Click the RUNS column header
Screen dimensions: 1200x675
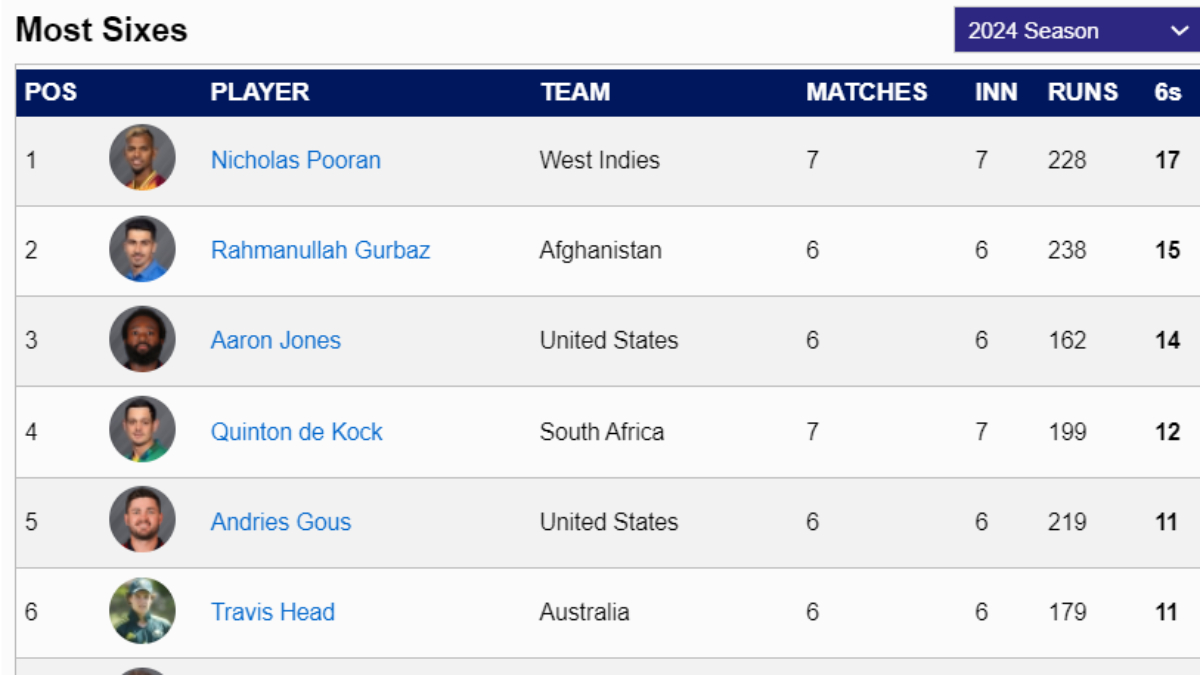click(1082, 92)
